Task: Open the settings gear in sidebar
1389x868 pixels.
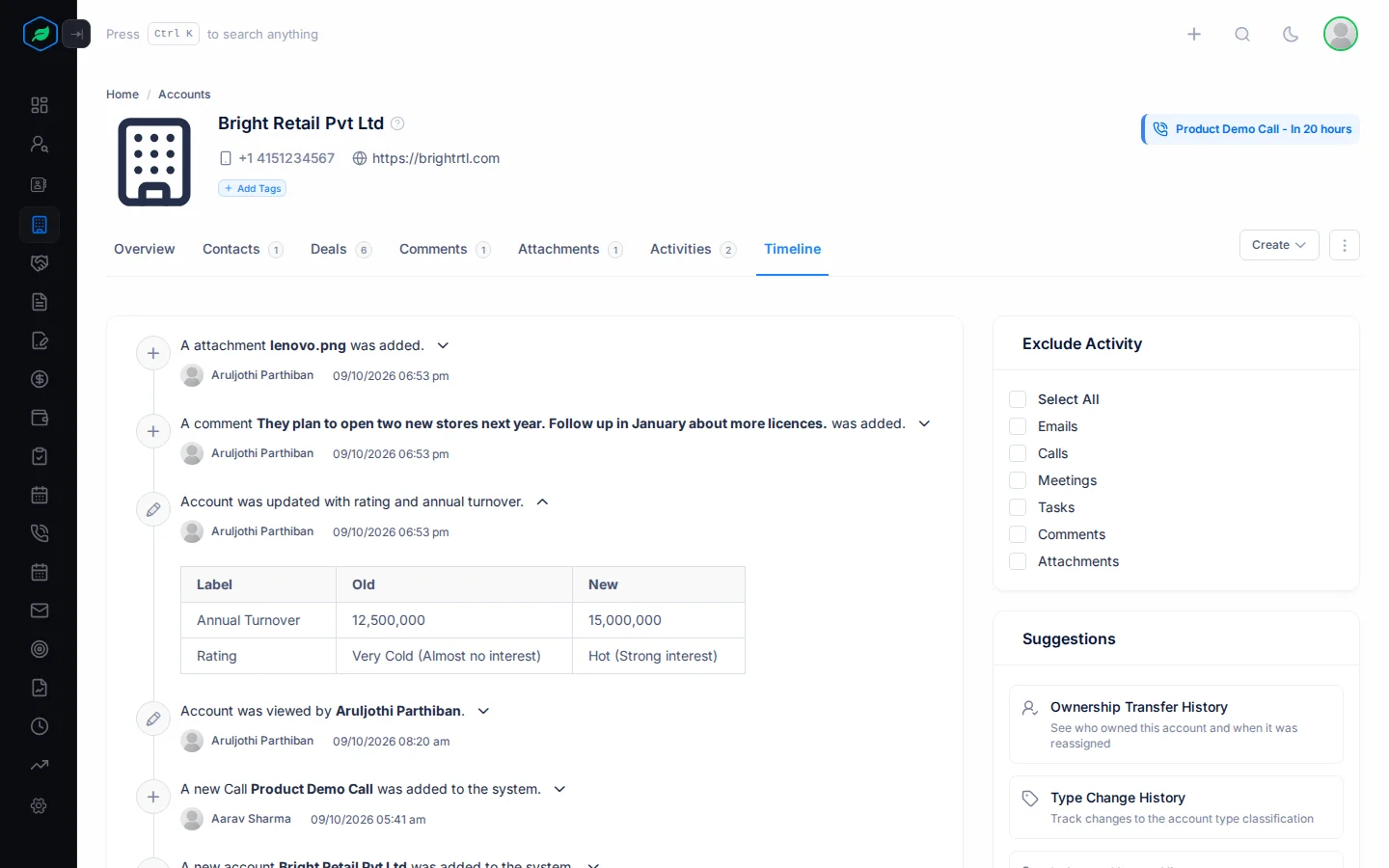Action: (x=40, y=805)
